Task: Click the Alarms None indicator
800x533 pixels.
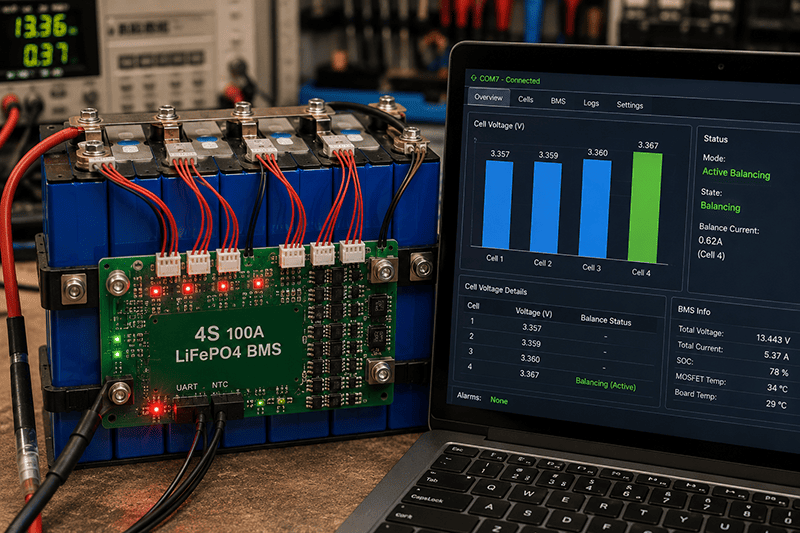Action: 498,400
